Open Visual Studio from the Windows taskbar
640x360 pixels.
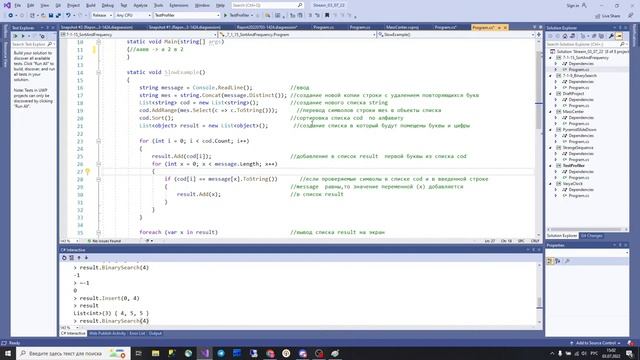pos(204,353)
